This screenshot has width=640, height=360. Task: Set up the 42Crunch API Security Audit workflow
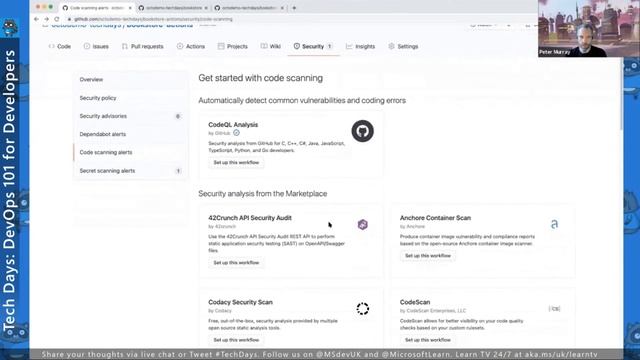[x=236, y=262]
